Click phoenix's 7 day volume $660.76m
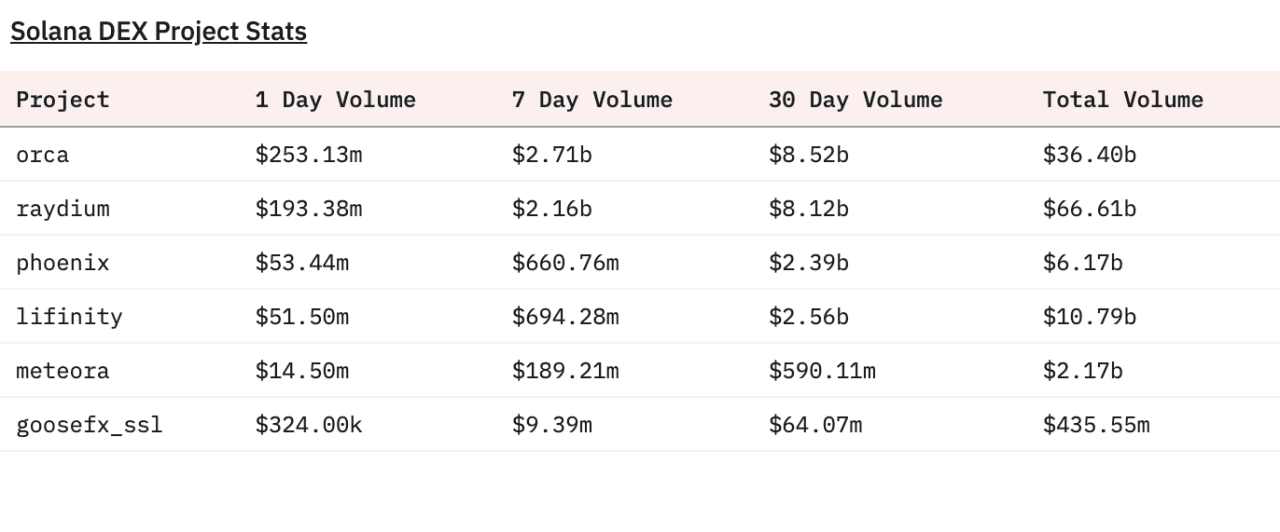1280x532 pixels. [x=565, y=263]
